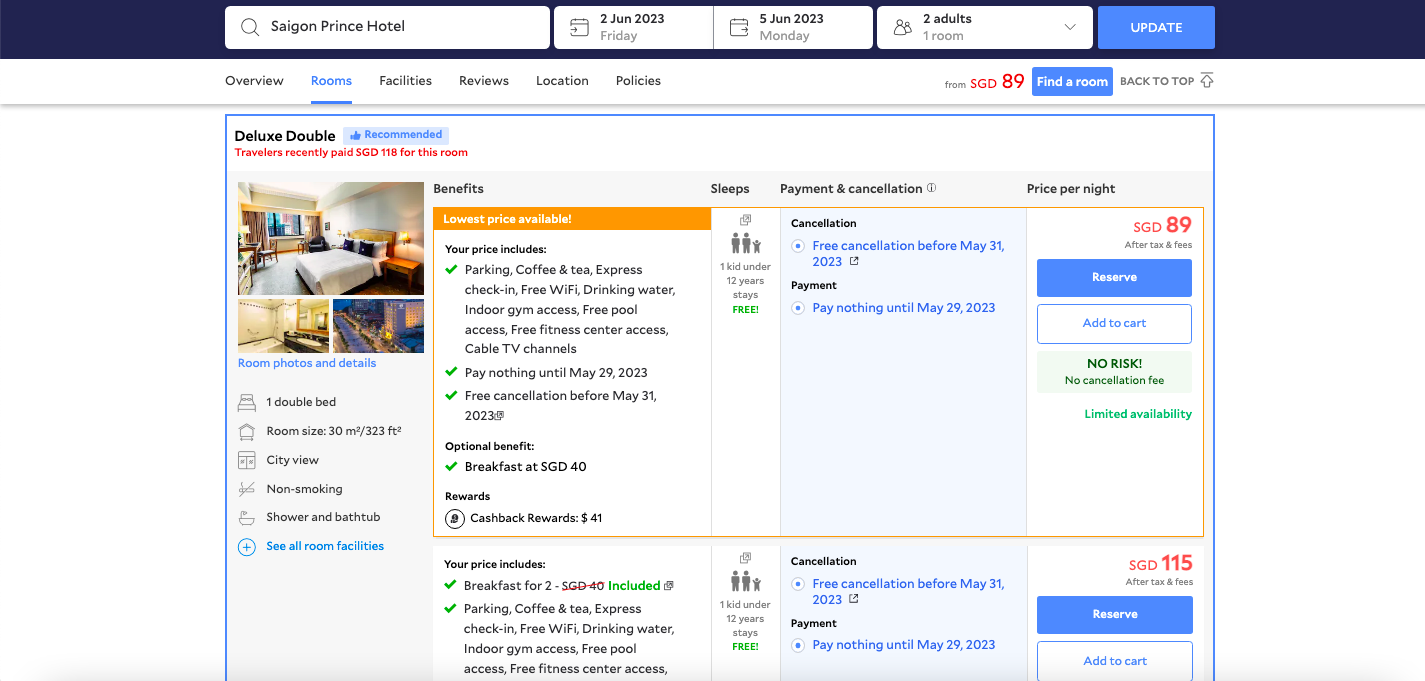Click the City view window icon
The height and width of the screenshot is (681, 1425).
pos(246,461)
